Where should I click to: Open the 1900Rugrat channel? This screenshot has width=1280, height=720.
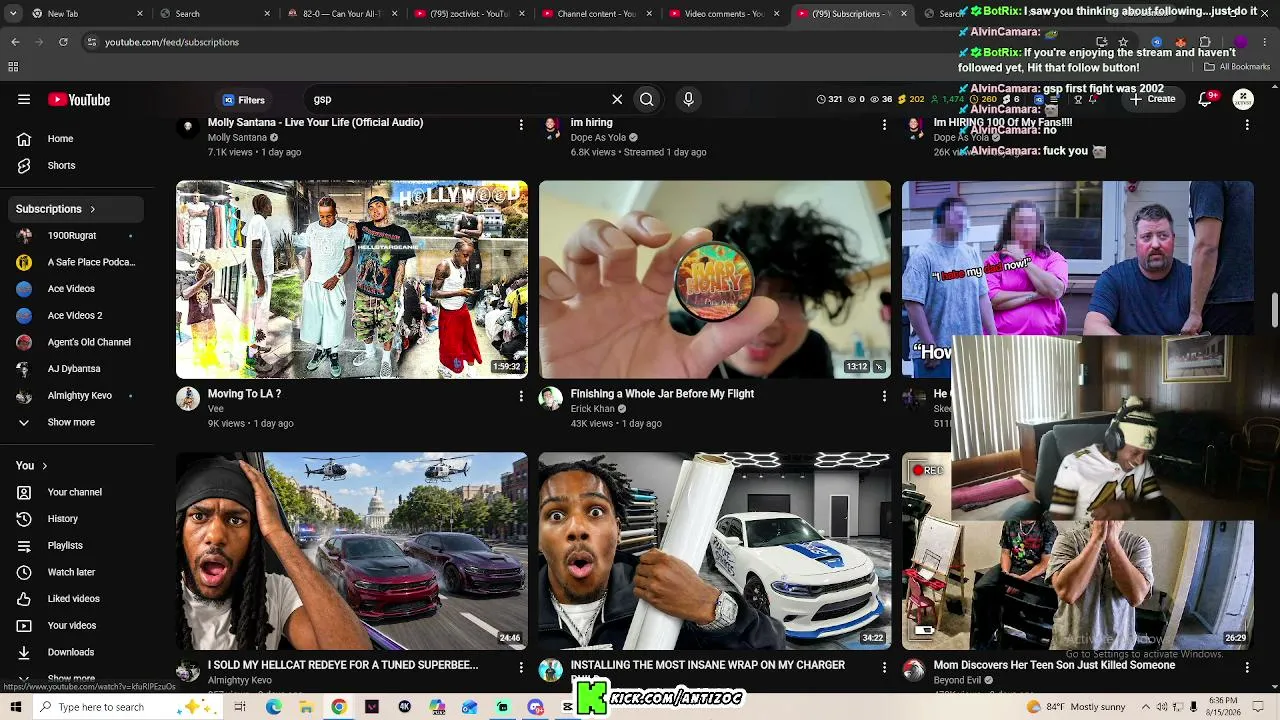(76, 236)
